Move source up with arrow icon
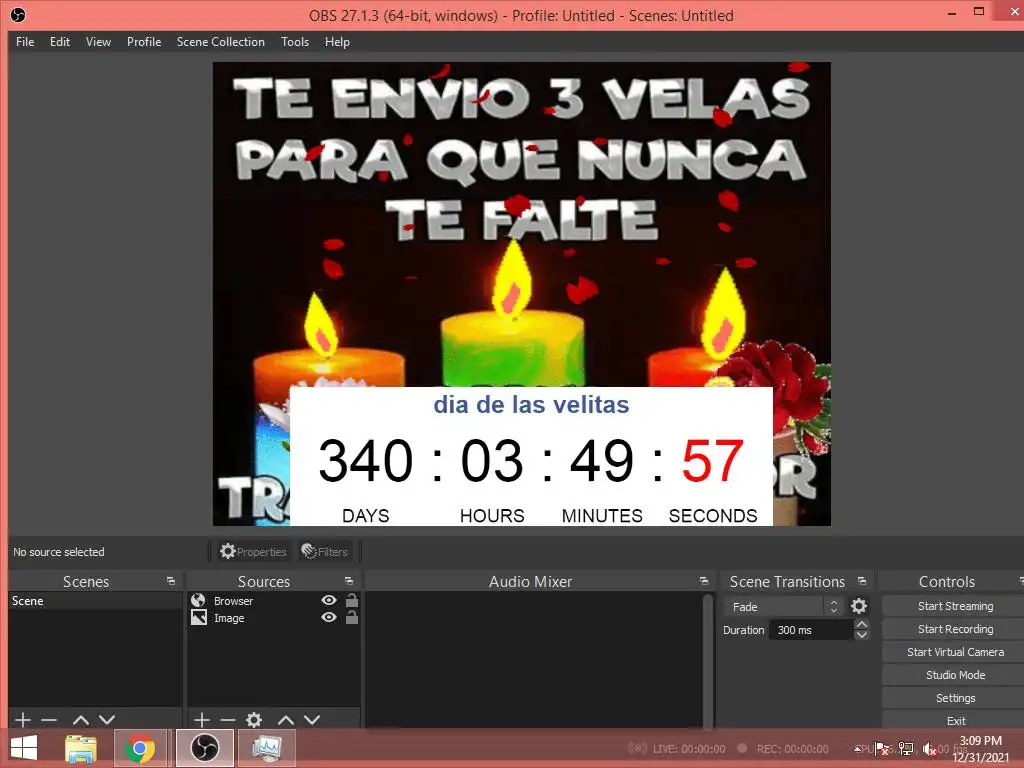Viewport: 1024px width, 768px height. click(x=286, y=720)
